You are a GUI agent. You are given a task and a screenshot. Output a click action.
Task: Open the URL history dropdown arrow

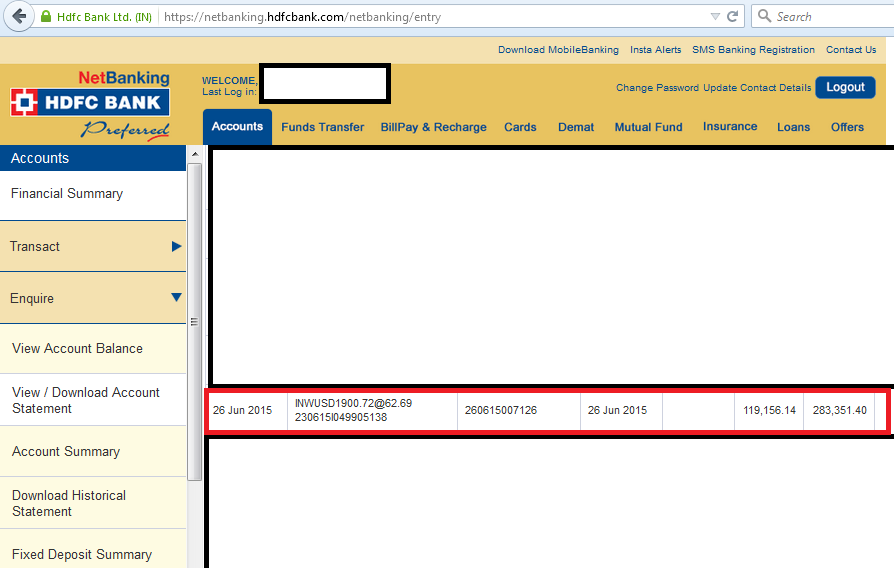pos(715,17)
